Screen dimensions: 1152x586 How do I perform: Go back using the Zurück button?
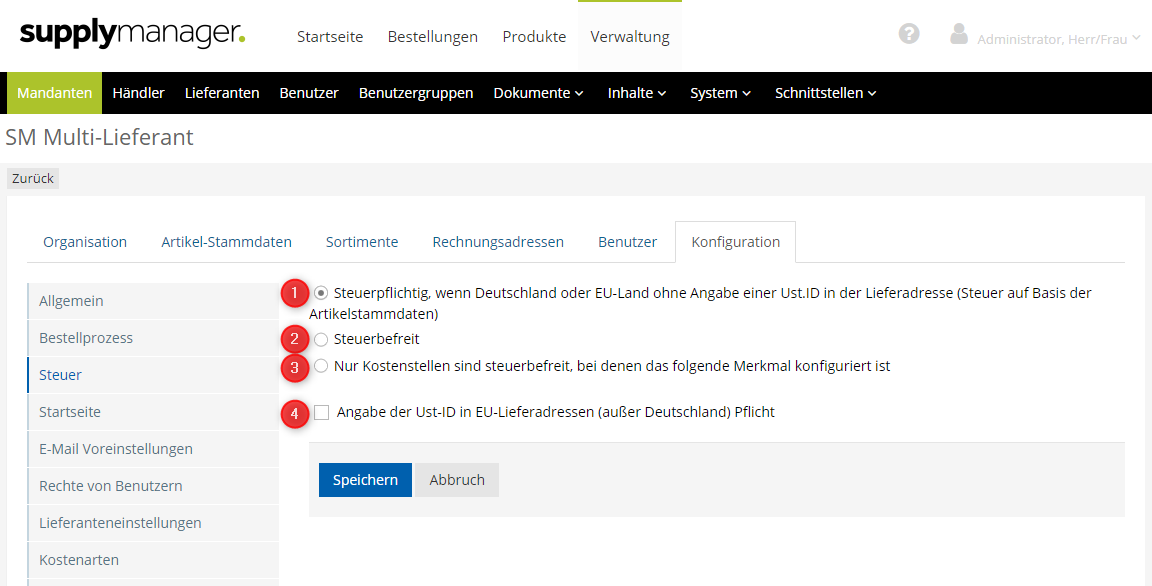click(x=33, y=178)
